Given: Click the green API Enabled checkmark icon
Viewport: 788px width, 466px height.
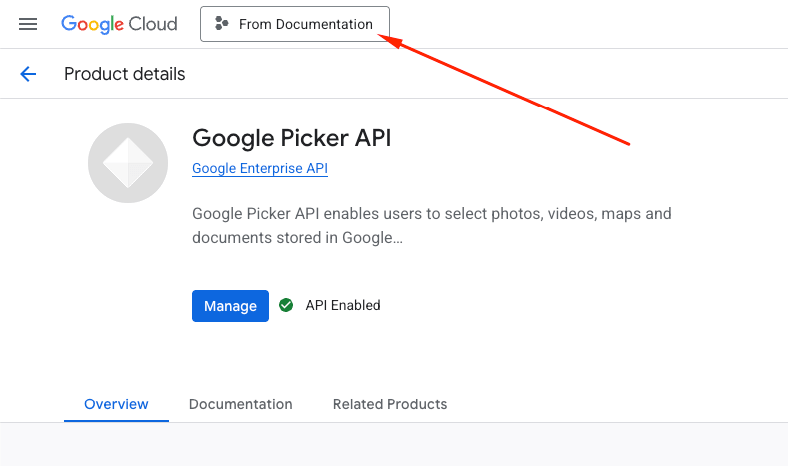Looking at the screenshot, I should coord(286,305).
